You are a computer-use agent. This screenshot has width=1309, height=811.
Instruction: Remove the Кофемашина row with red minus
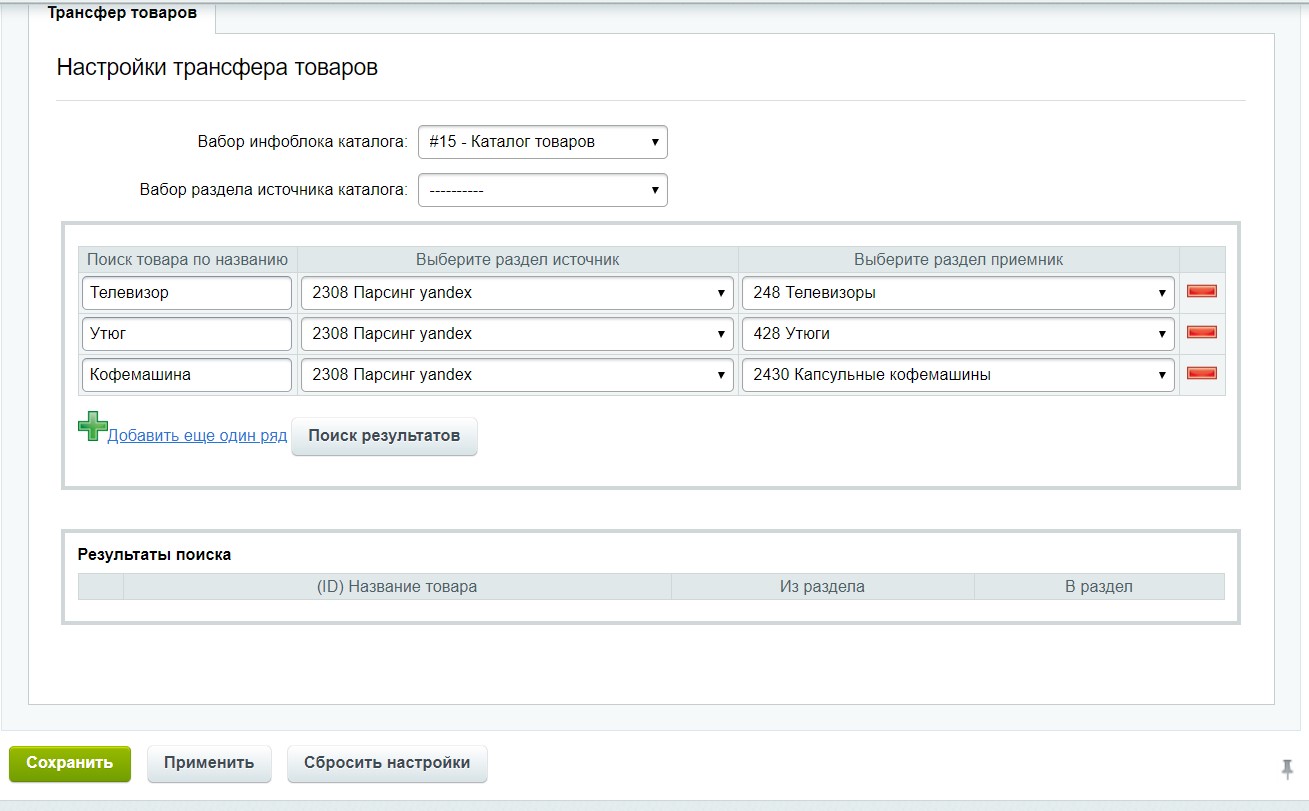tap(1201, 373)
